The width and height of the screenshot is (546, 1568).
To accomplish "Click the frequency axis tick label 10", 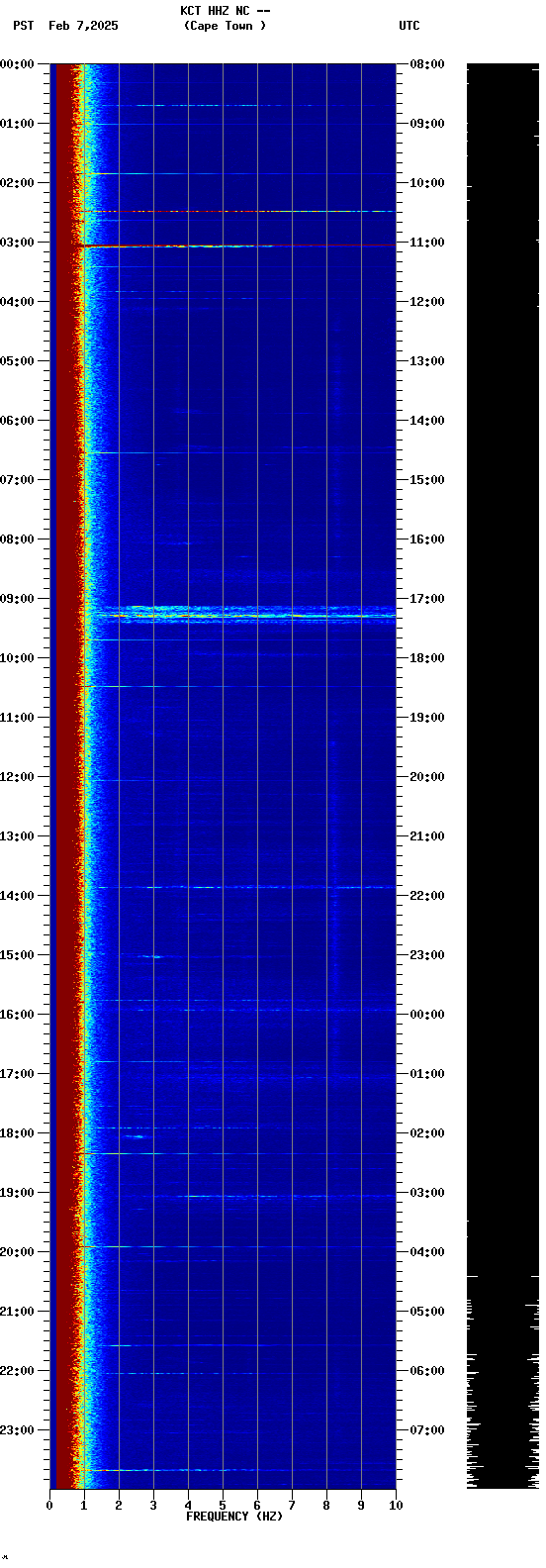I will click(x=396, y=1506).
